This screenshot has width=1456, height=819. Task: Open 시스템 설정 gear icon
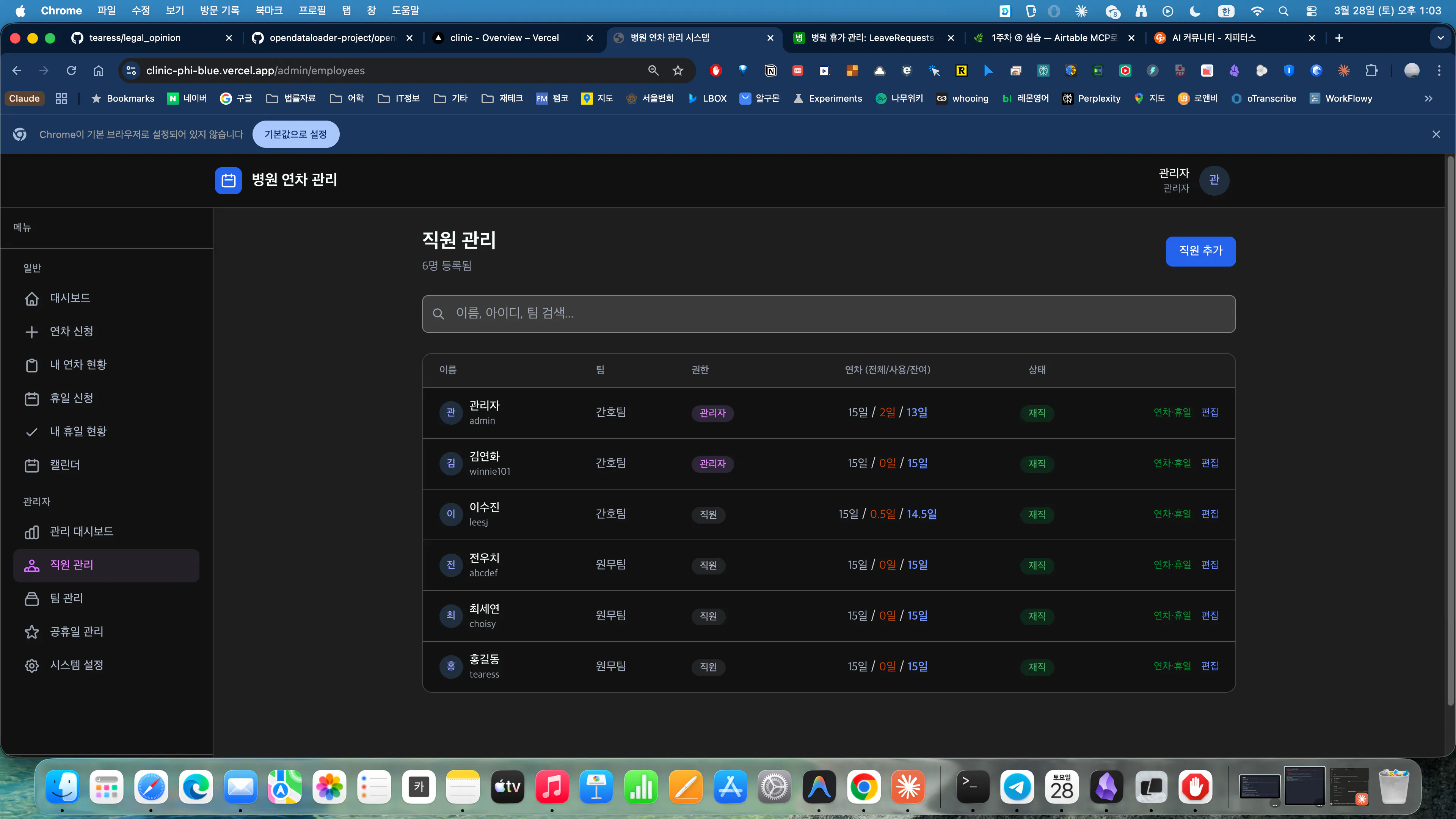(31, 665)
